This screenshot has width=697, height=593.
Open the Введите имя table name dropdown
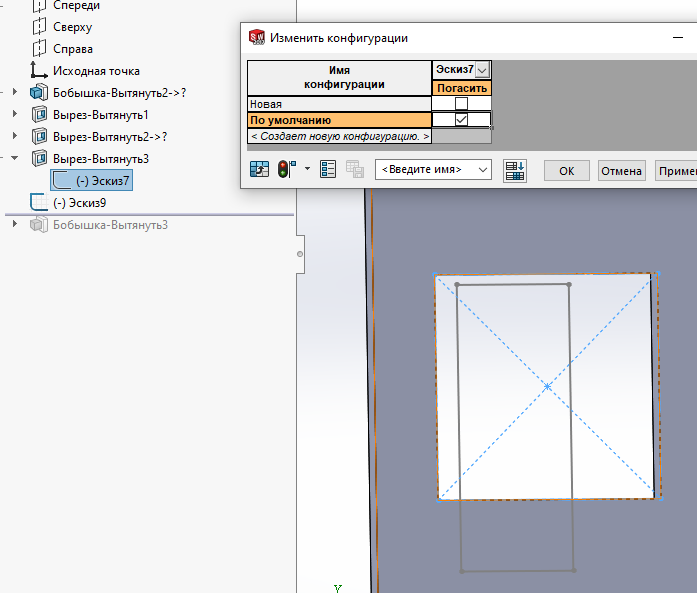[x=484, y=170]
